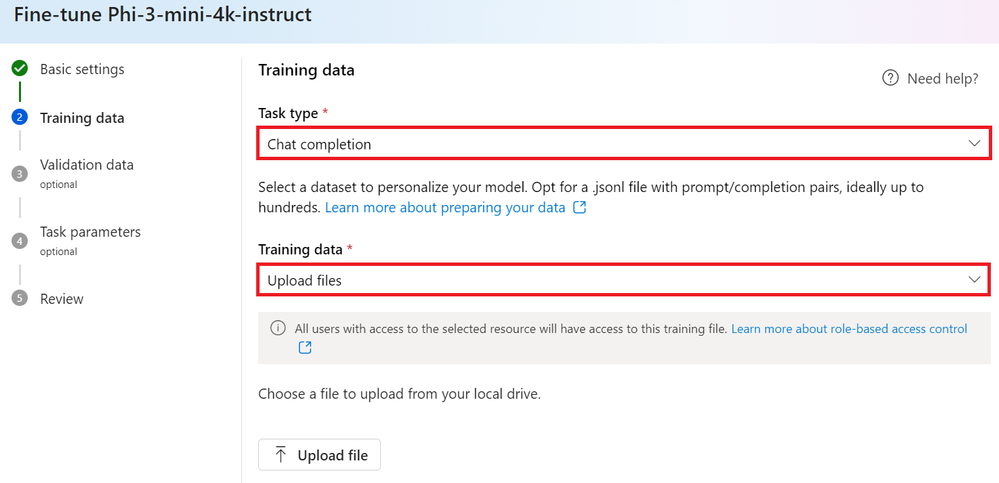Click the step 3 Validation data circle
Viewport: 999px width, 483px height.
(19, 173)
